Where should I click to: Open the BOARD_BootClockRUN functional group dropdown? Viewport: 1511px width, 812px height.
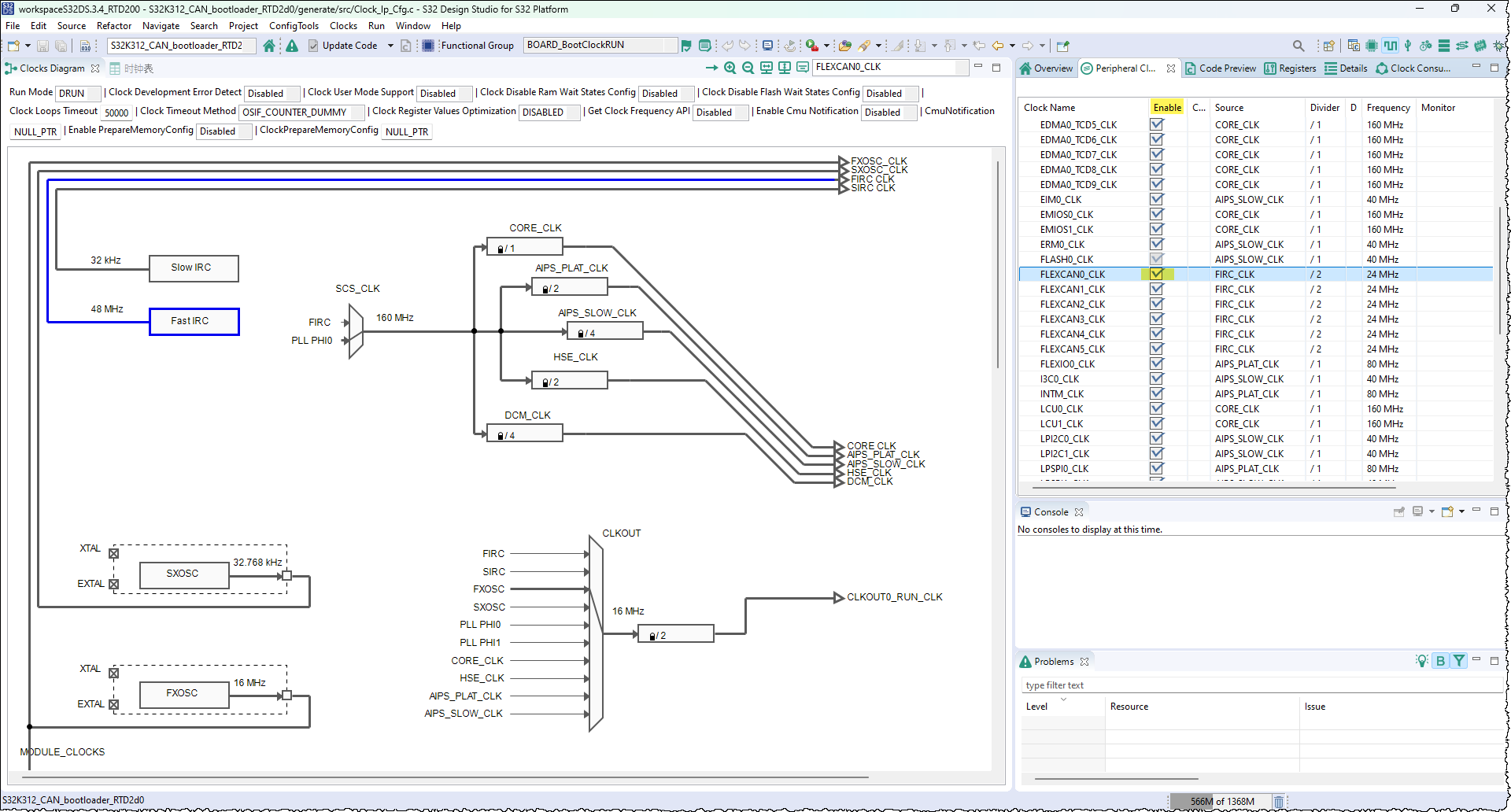point(600,45)
